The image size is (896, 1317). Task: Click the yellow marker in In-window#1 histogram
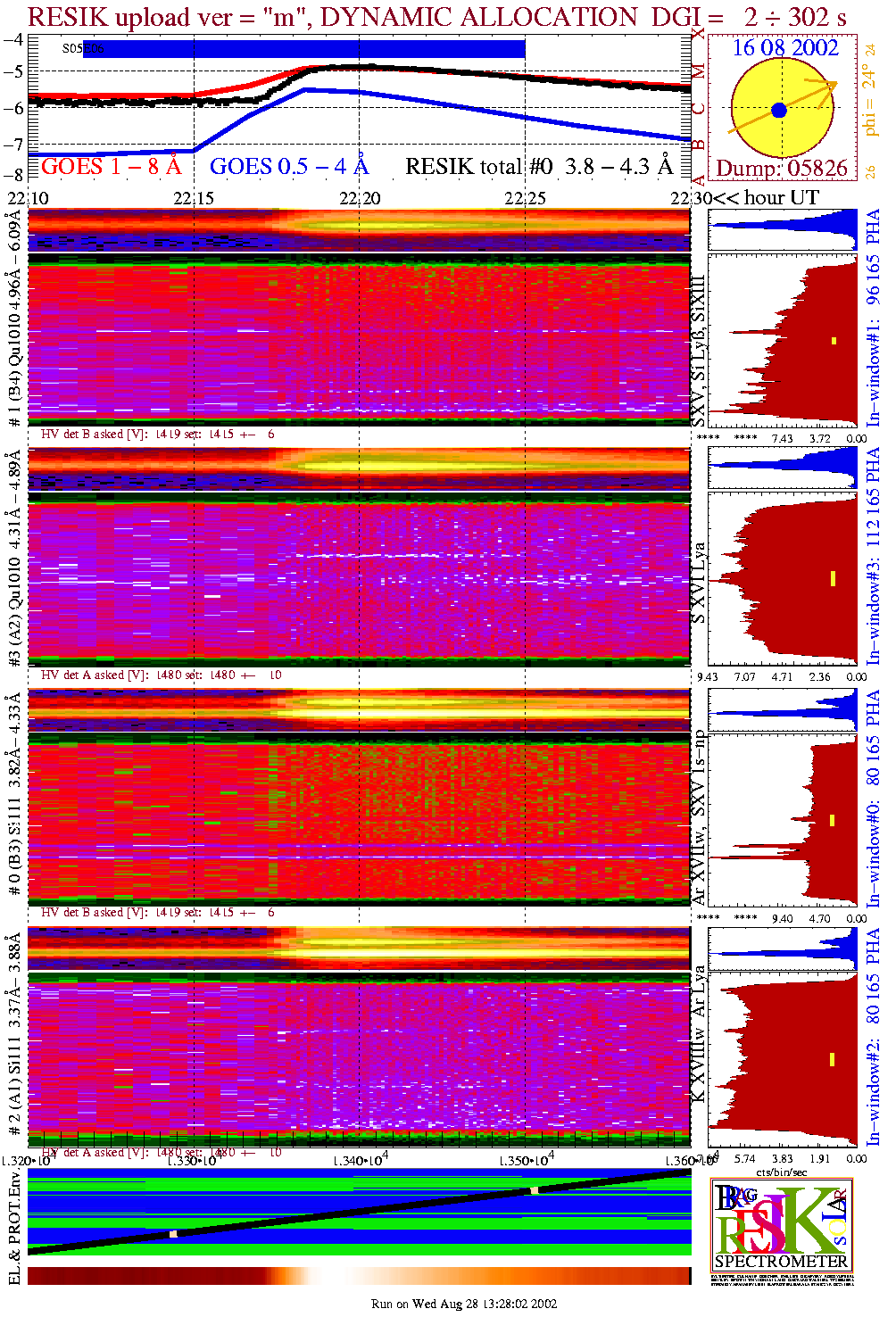(x=834, y=340)
